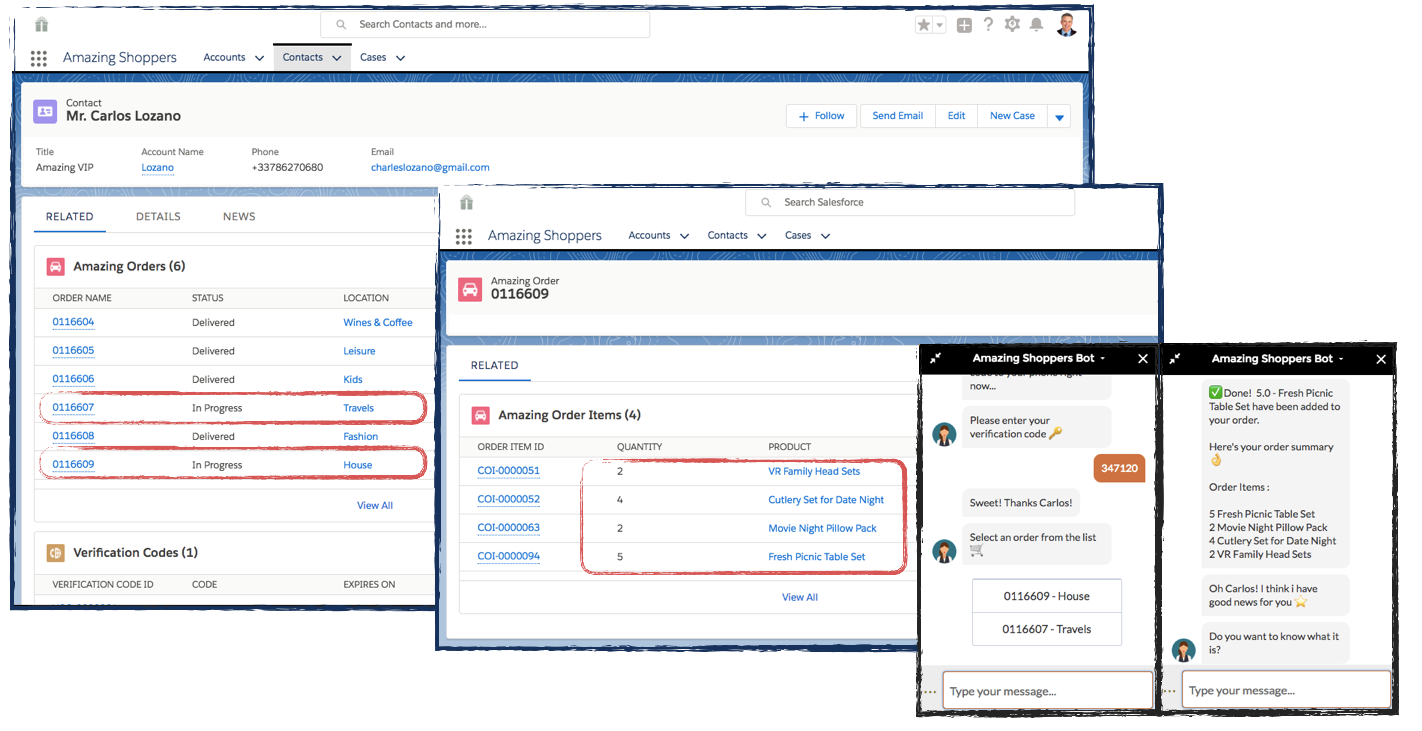Select the RELATED tab in the Contact window
The height and width of the screenshot is (731, 1422).
pyautogui.click(x=70, y=217)
